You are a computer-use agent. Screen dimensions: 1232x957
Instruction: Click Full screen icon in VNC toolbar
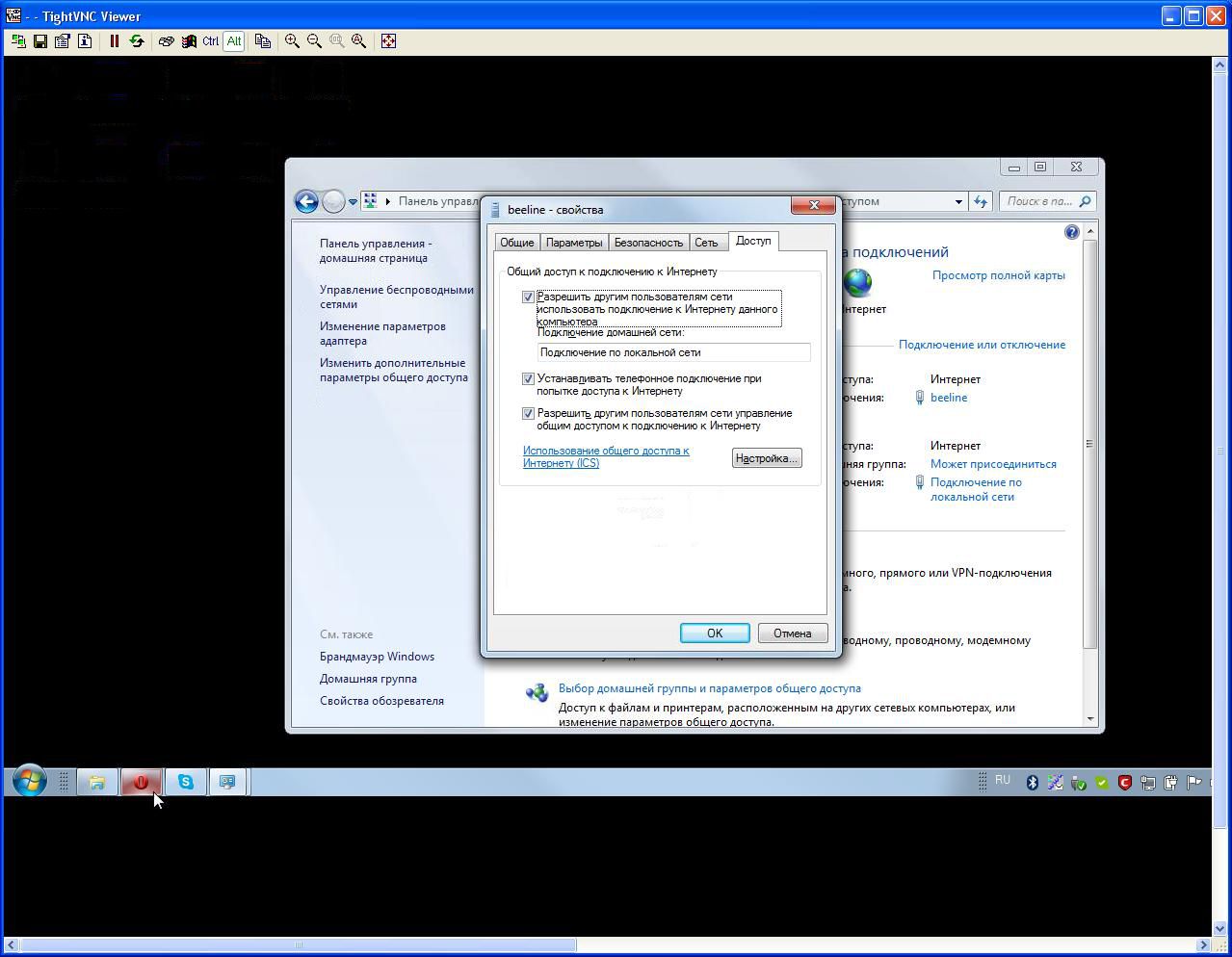click(388, 41)
